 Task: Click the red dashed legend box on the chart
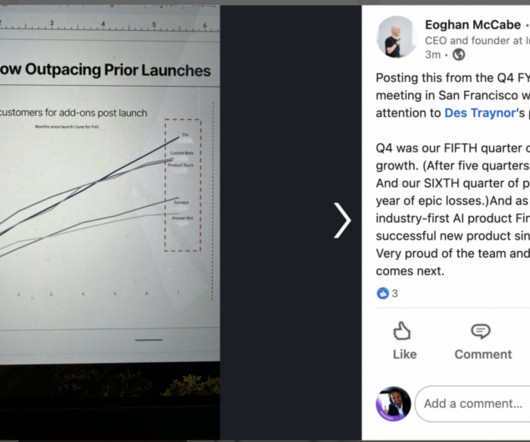(x=183, y=185)
